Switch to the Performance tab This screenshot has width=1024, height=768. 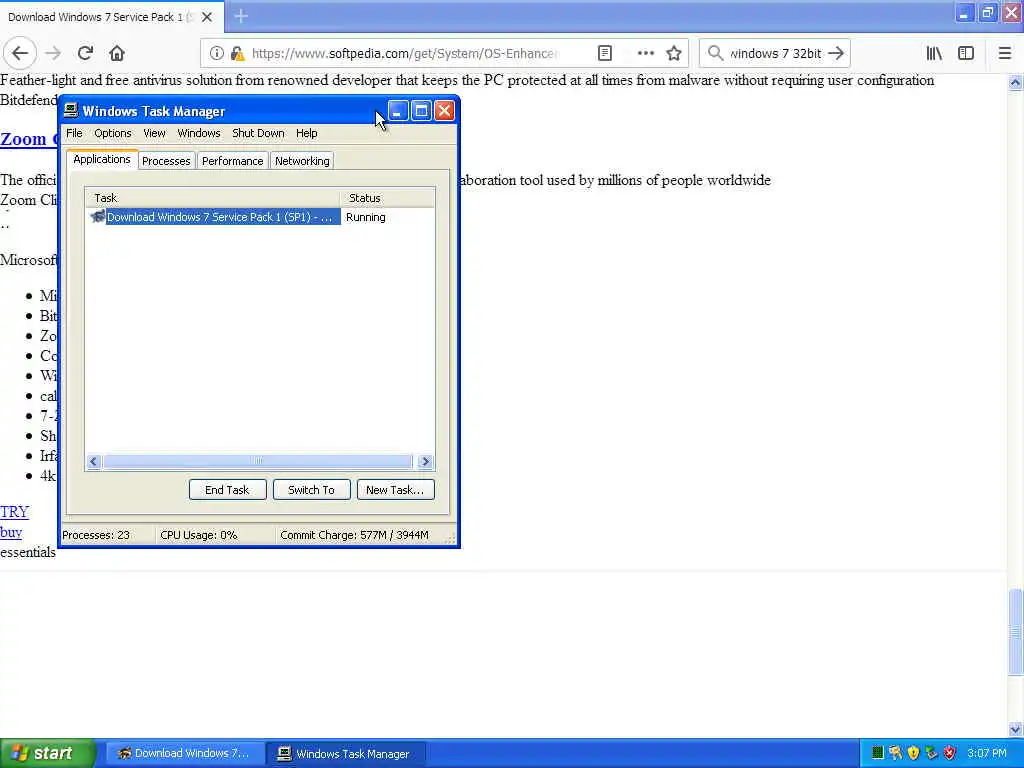pos(232,161)
